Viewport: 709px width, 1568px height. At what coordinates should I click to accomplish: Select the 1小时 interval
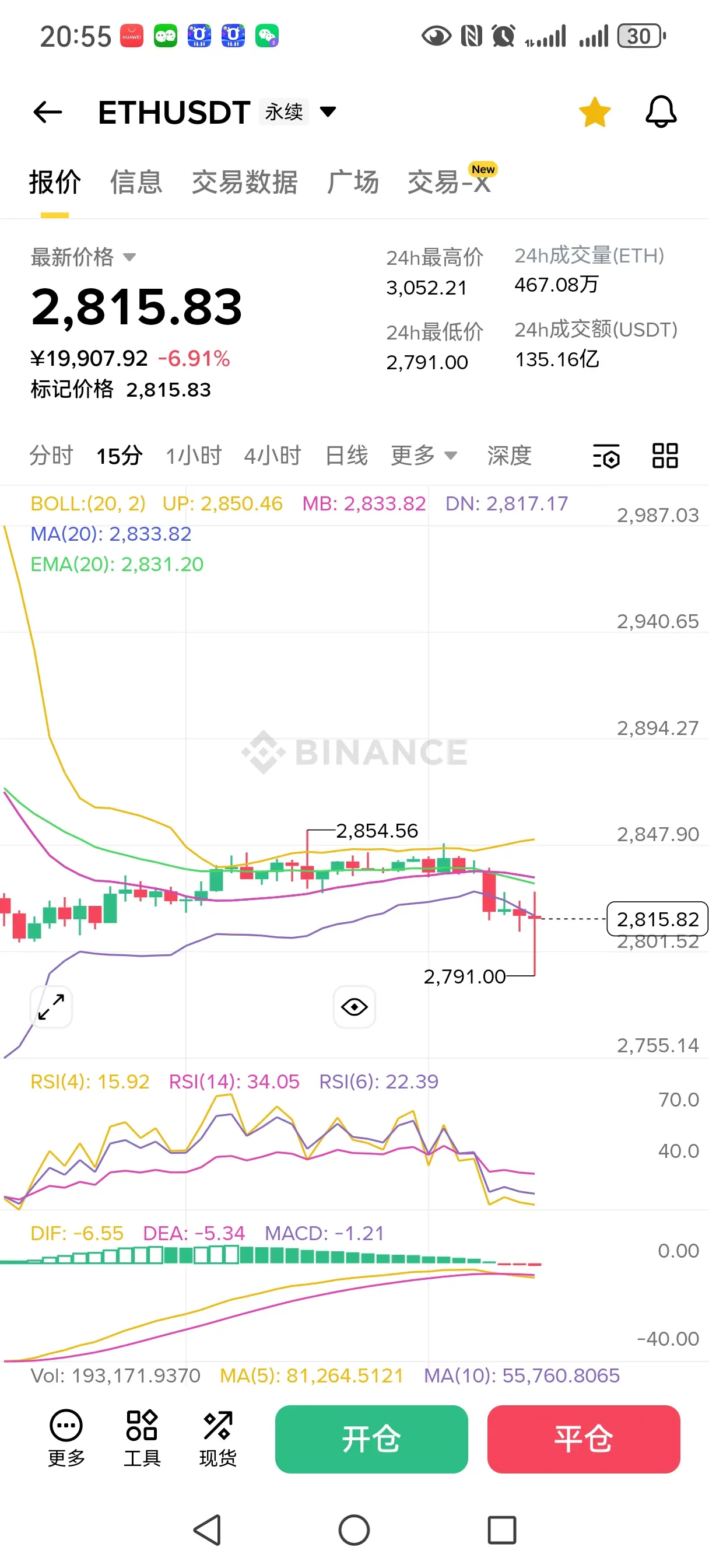[194, 456]
